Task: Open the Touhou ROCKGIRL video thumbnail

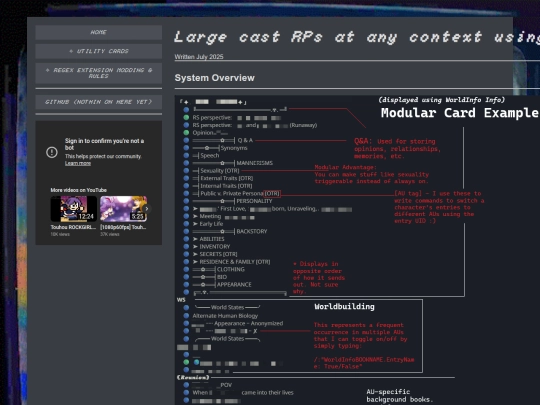Action: coord(73,209)
